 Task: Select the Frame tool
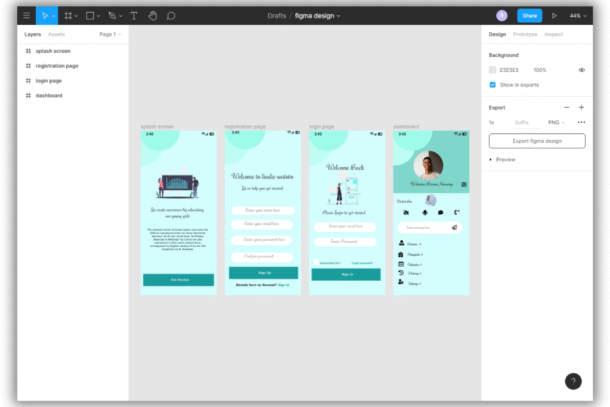[x=68, y=16]
